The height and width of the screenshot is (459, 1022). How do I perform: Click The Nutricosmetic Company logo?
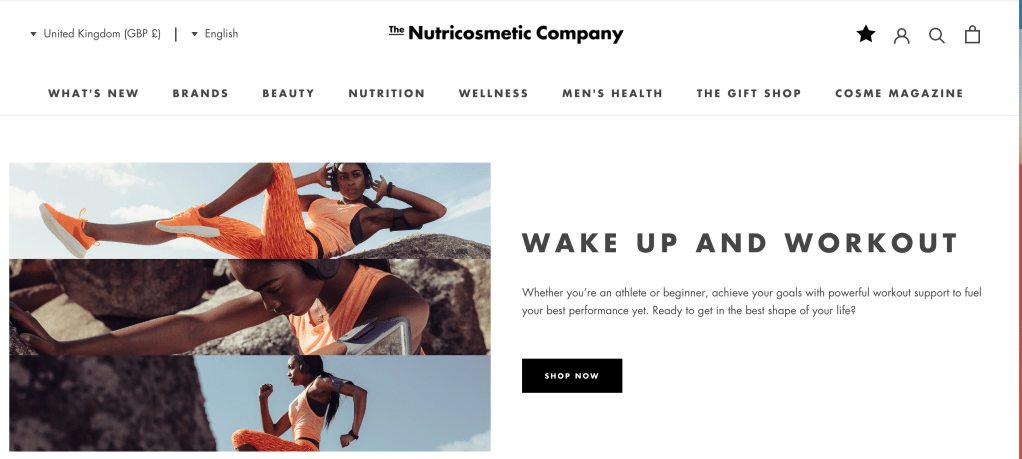tap(506, 33)
